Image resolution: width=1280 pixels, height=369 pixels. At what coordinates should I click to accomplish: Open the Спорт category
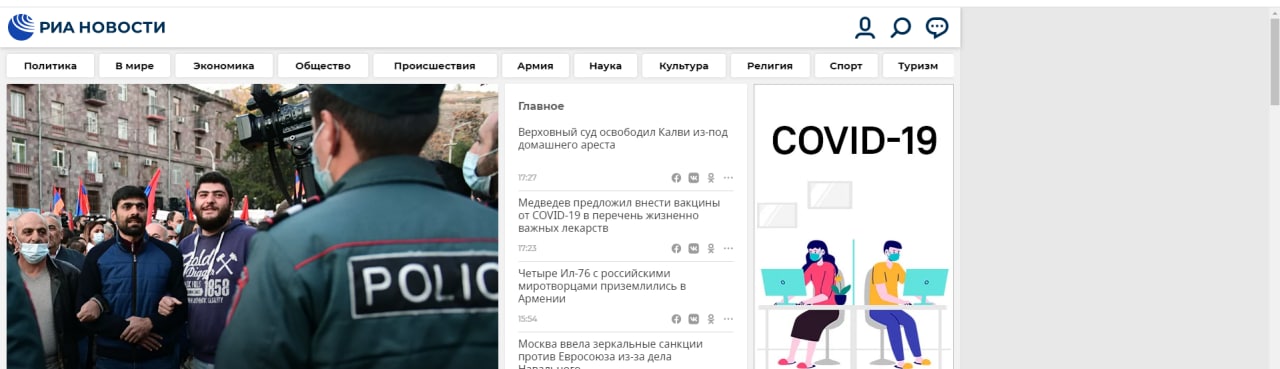pos(846,66)
